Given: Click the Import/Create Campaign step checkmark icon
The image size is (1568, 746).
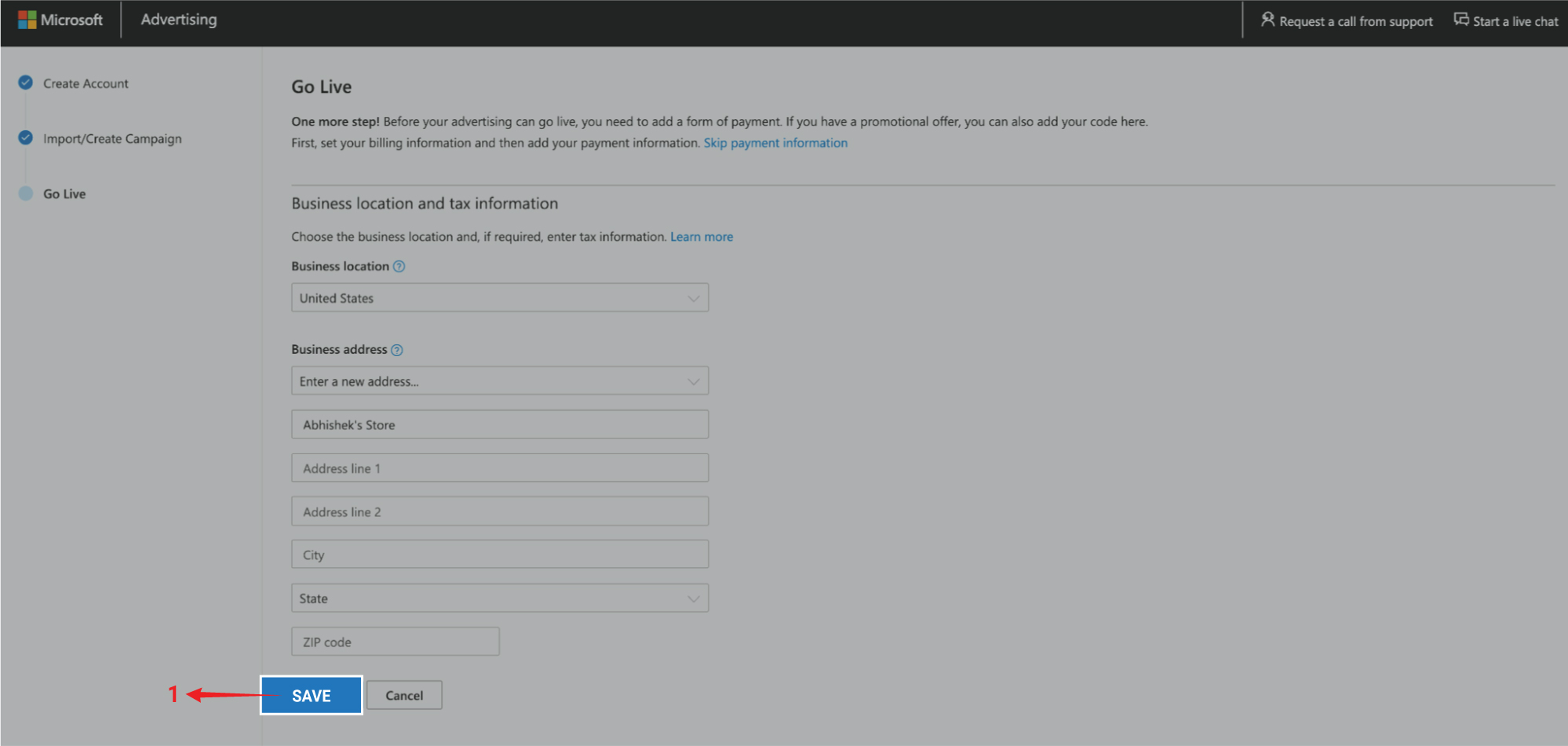Looking at the screenshot, I should [x=26, y=138].
